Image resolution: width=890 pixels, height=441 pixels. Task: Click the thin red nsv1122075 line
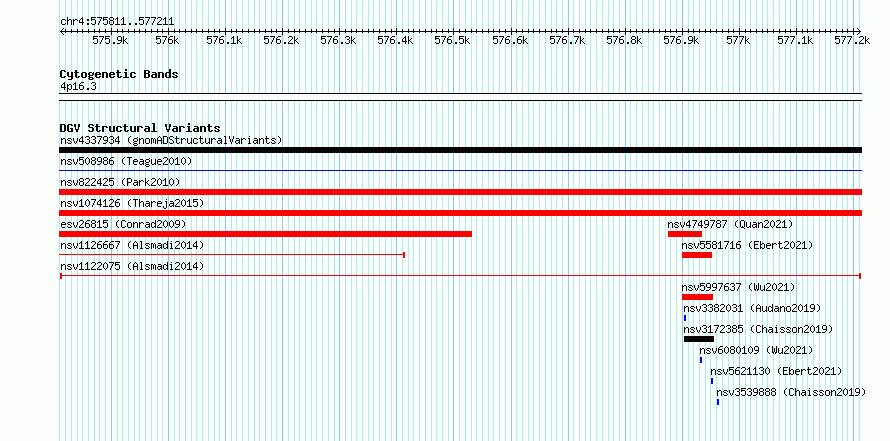[460, 276]
